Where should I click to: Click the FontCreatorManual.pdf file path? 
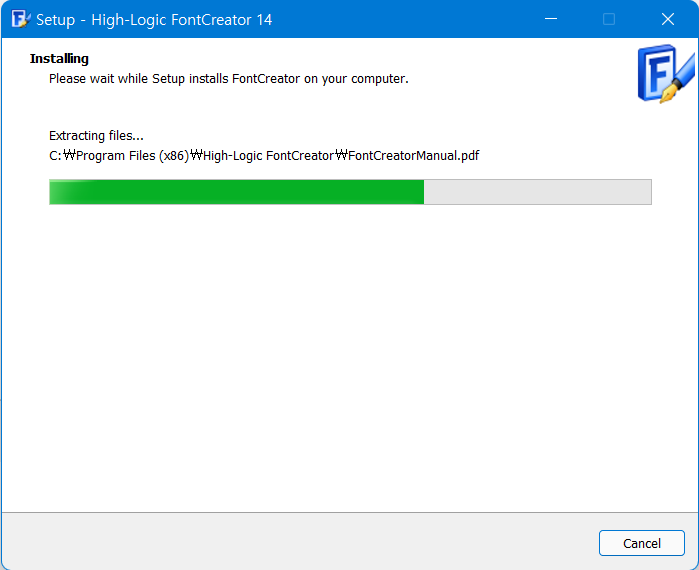point(264,156)
